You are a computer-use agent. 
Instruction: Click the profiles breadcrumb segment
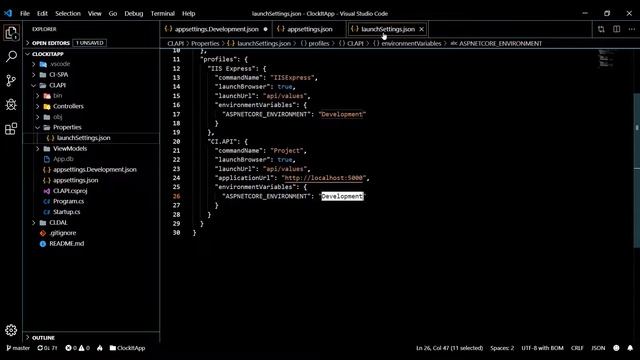[319, 43]
